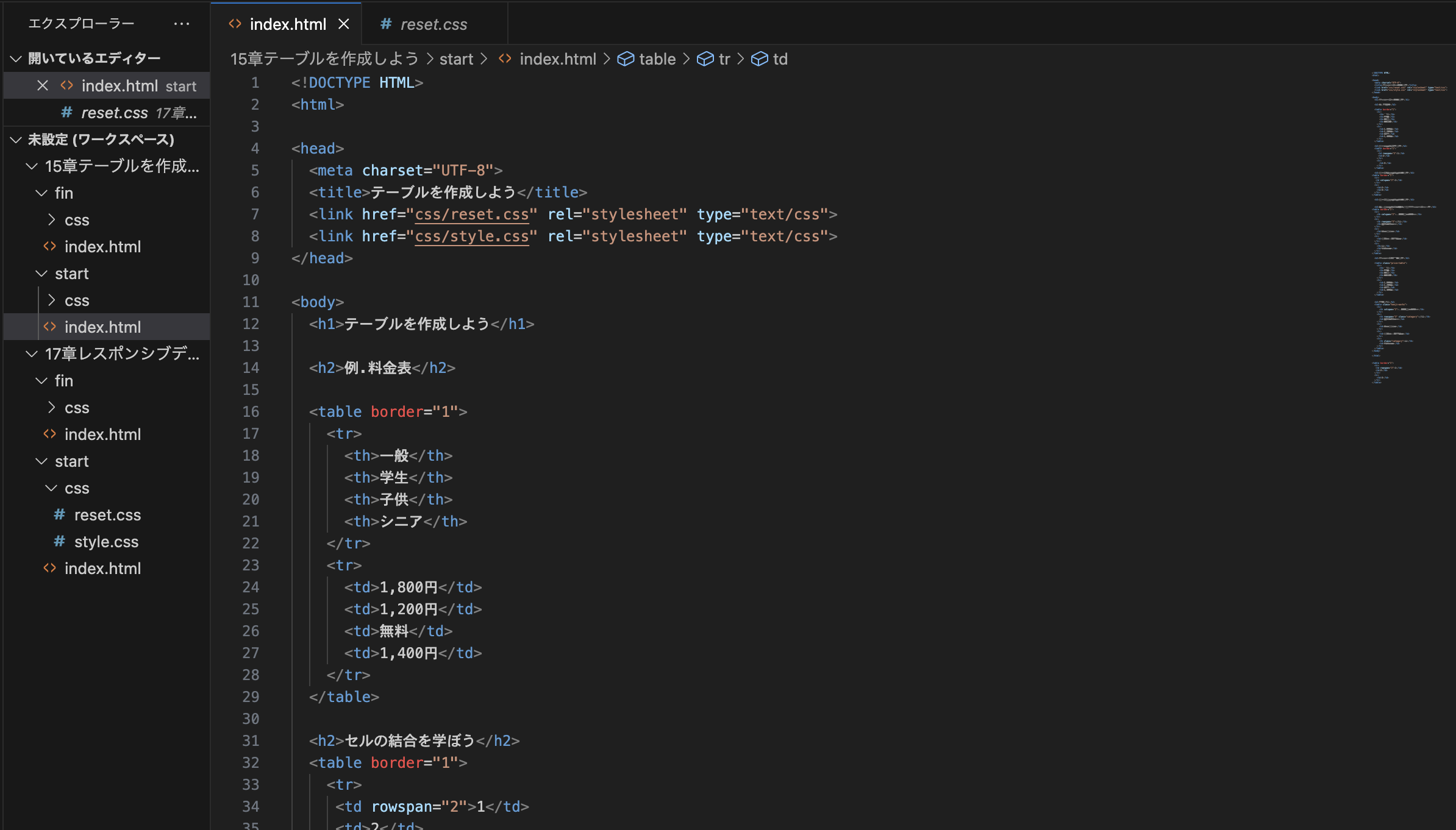Click the HTML icon beside index.html under fin

click(x=51, y=246)
